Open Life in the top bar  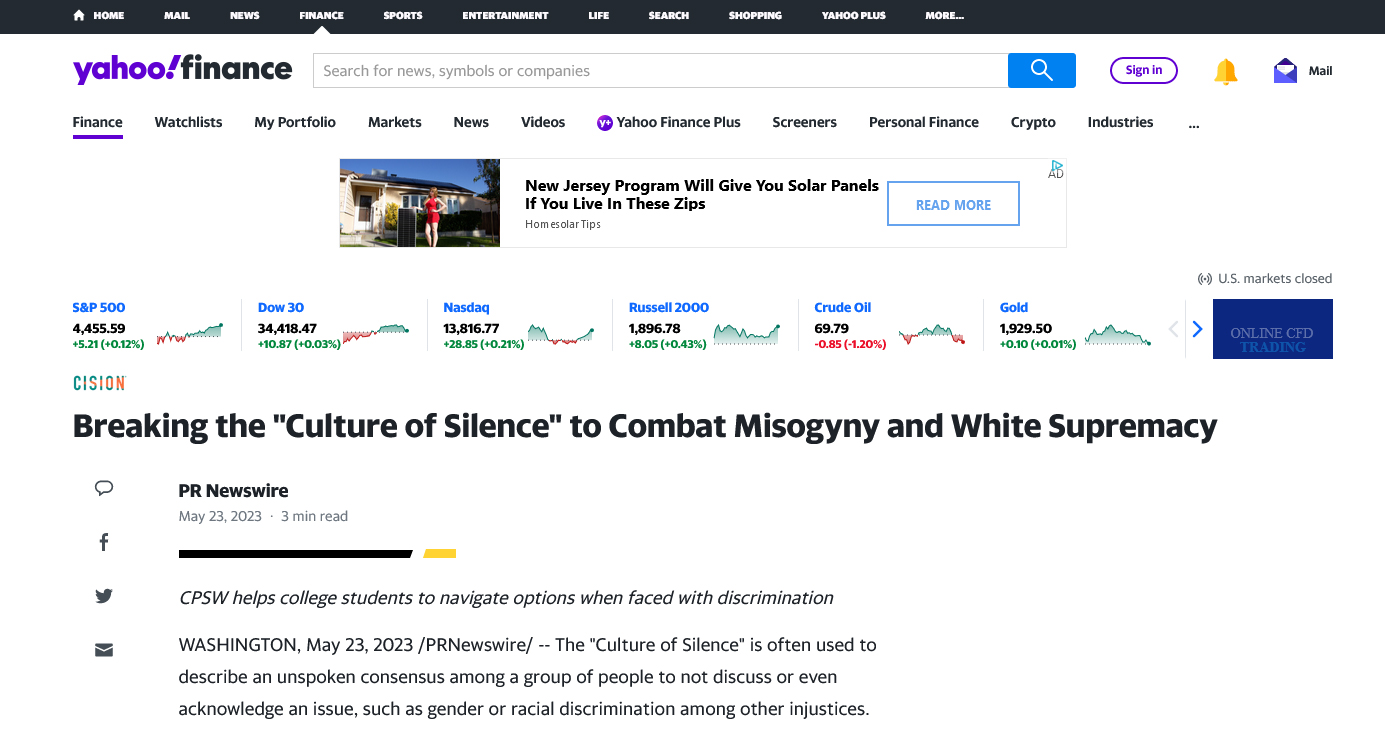pyautogui.click(x=599, y=15)
